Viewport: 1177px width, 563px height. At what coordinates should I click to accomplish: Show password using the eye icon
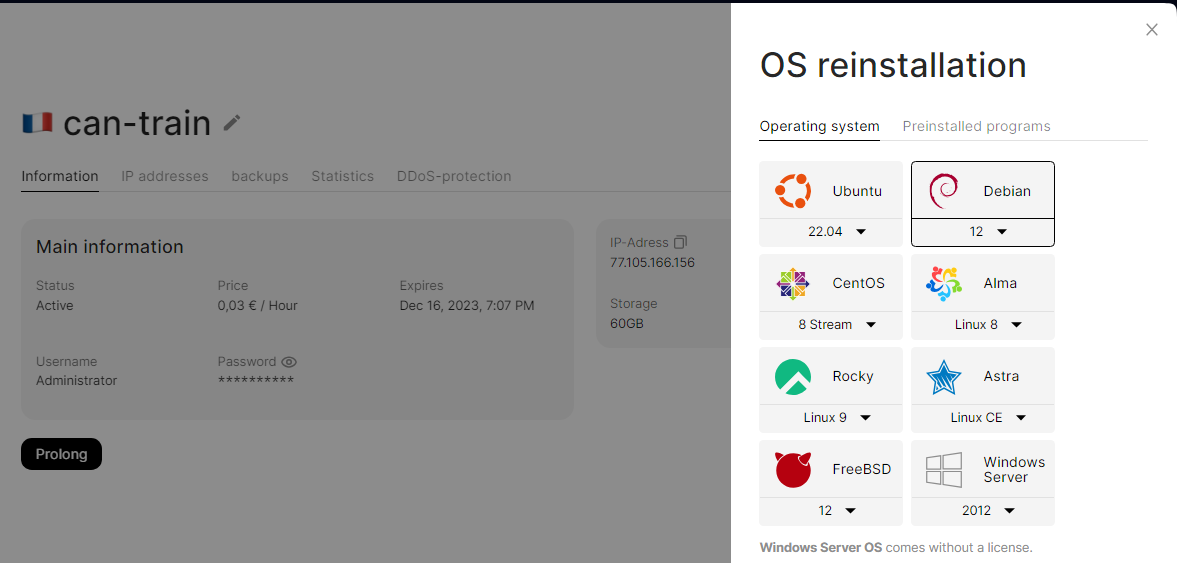click(289, 362)
